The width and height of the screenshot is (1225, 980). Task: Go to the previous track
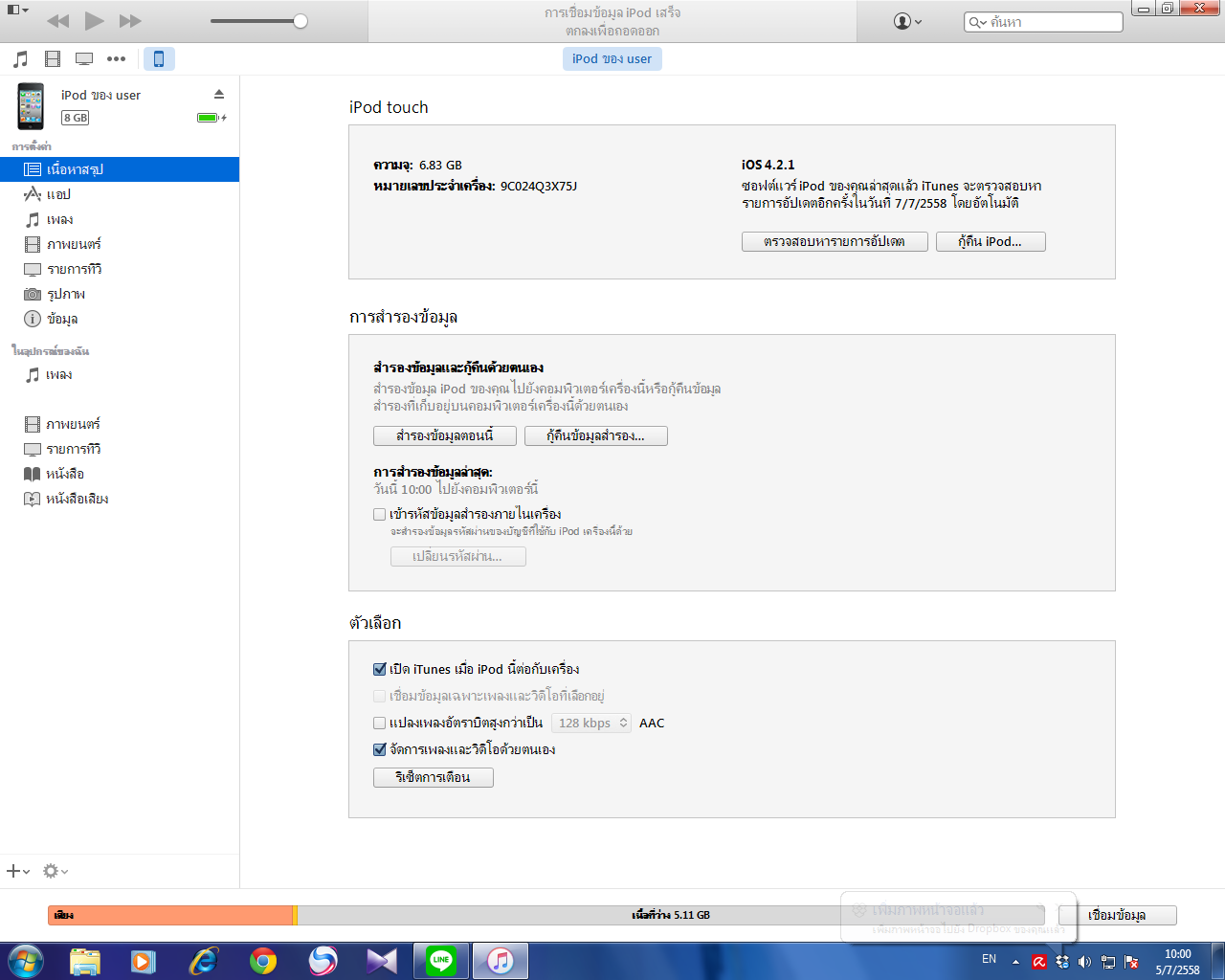point(58,21)
